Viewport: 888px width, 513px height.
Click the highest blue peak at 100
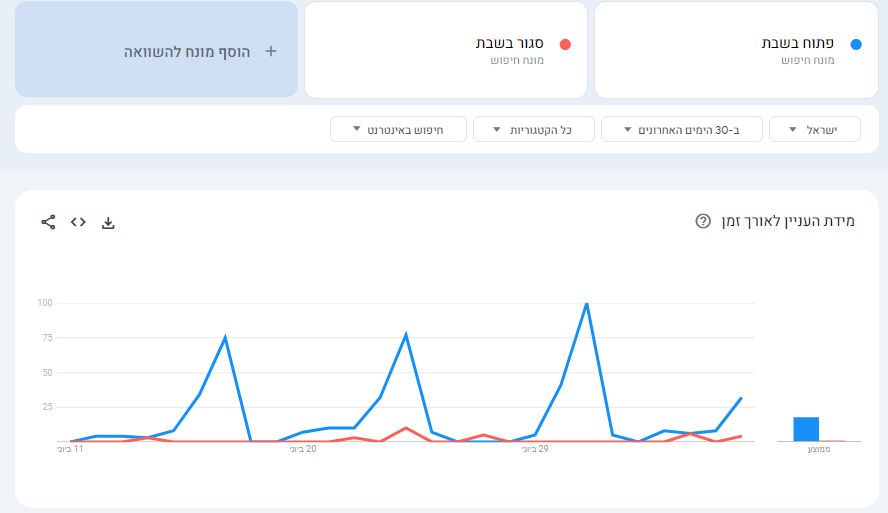tap(586, 303)
